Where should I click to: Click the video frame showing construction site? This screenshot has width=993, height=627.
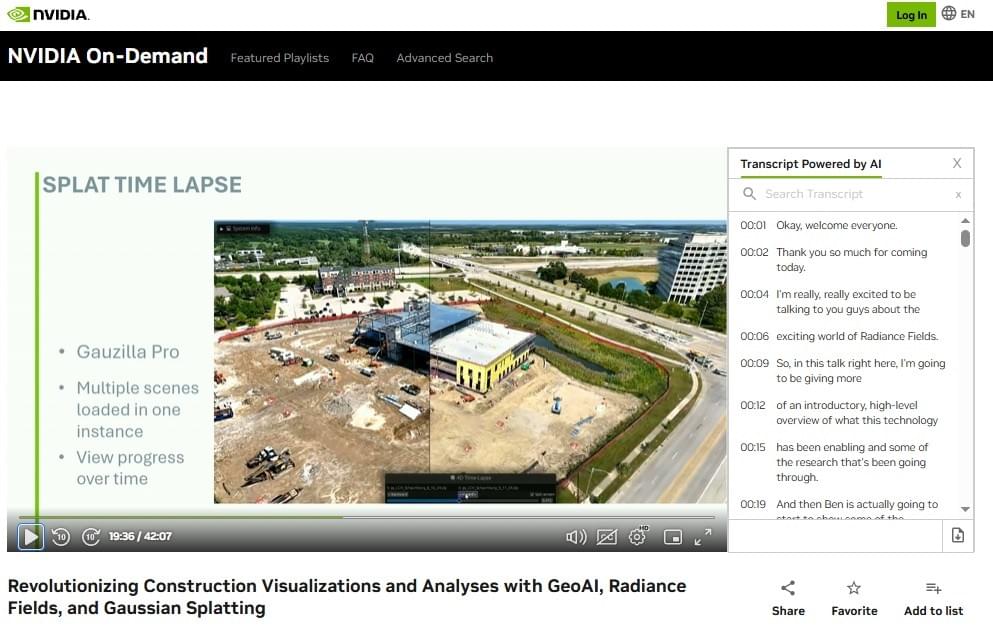[x=470, y=362]
